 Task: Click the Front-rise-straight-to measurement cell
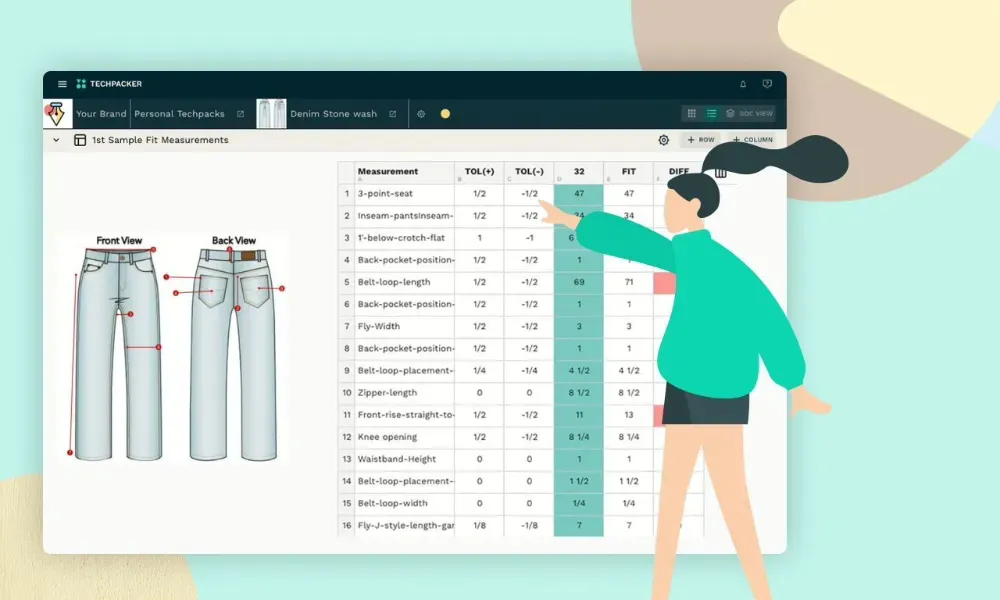404,415
